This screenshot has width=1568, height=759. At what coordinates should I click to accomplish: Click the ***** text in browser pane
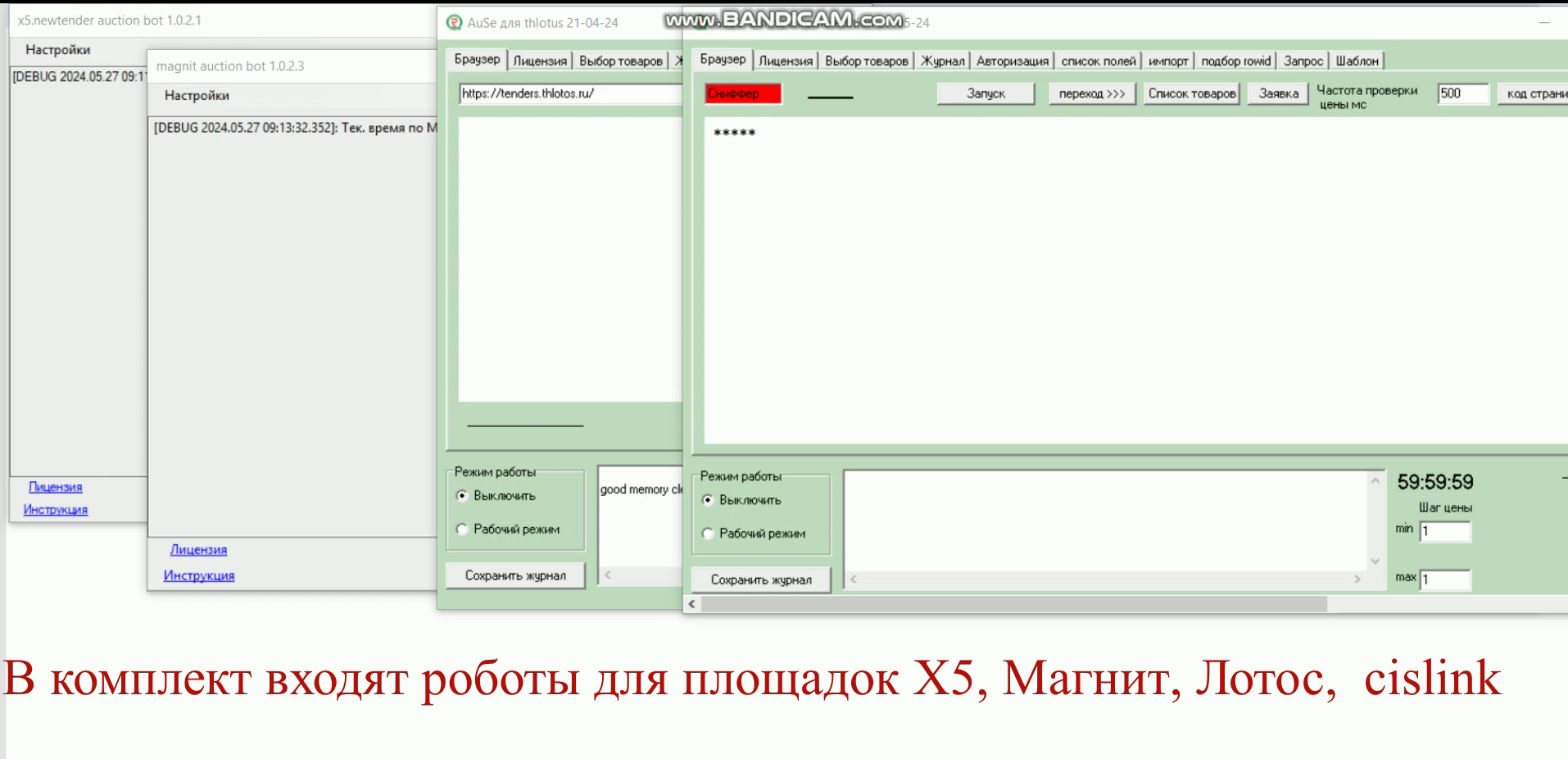tap(734, 132)
